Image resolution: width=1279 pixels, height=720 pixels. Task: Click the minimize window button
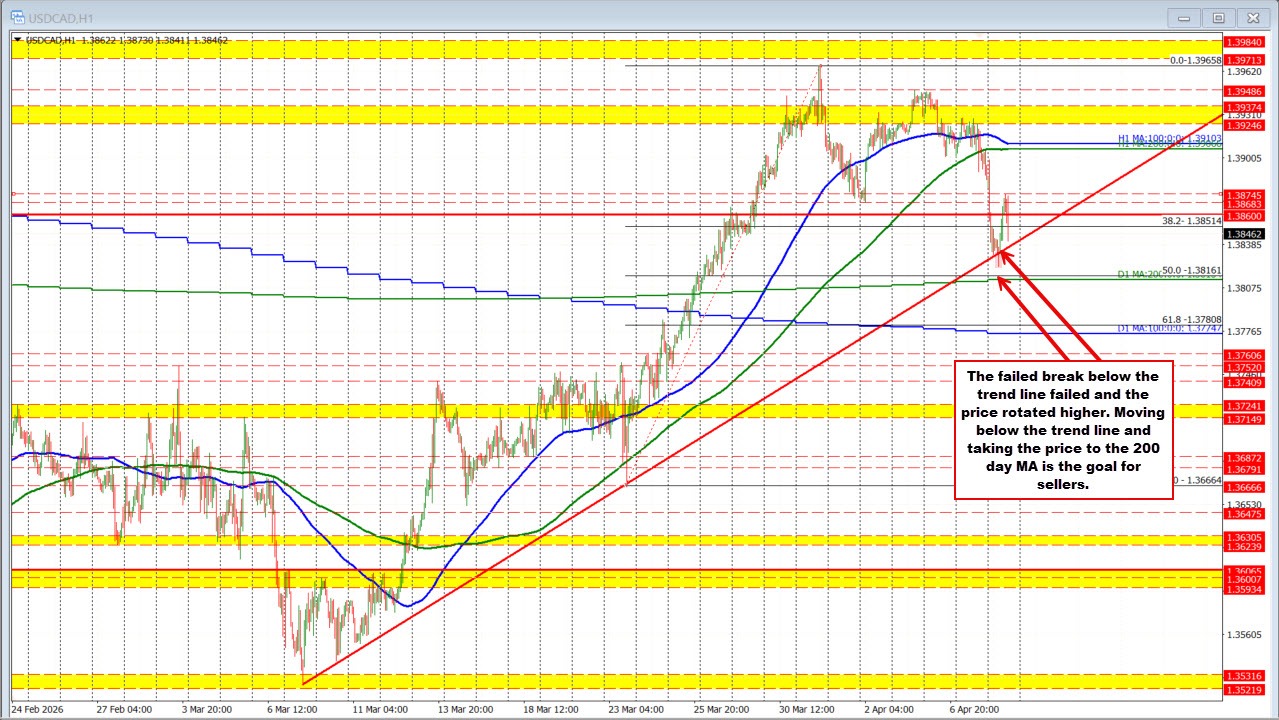pyautogui.click(x=1183, y=17)
